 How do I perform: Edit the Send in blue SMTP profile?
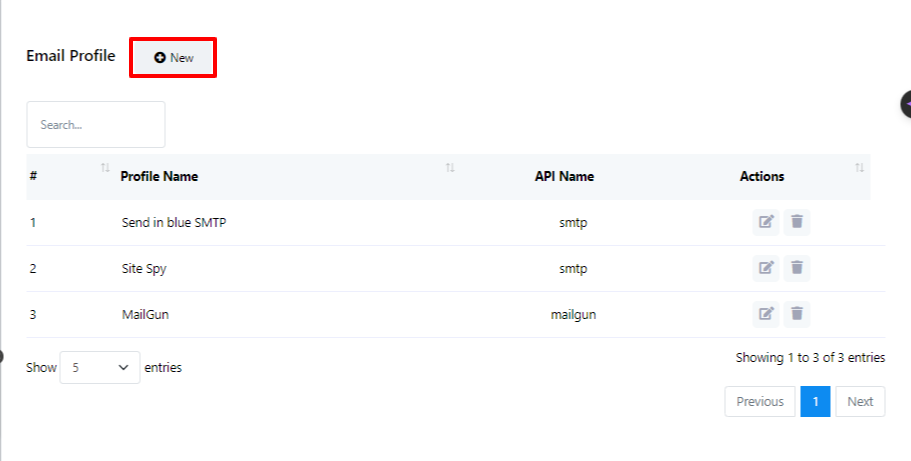pyautogui.click(x=766, y=222)
